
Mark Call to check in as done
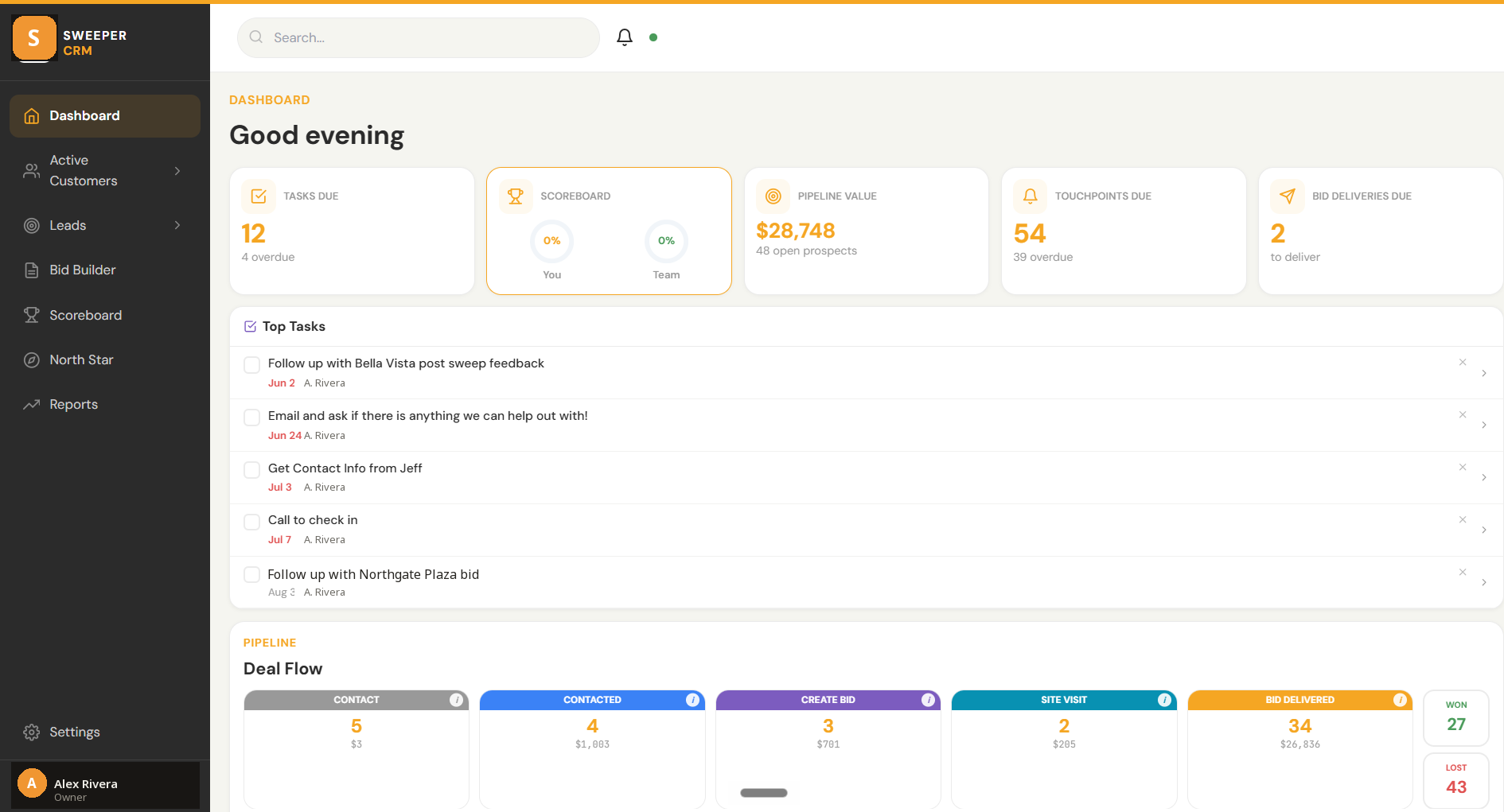point(251,523)
